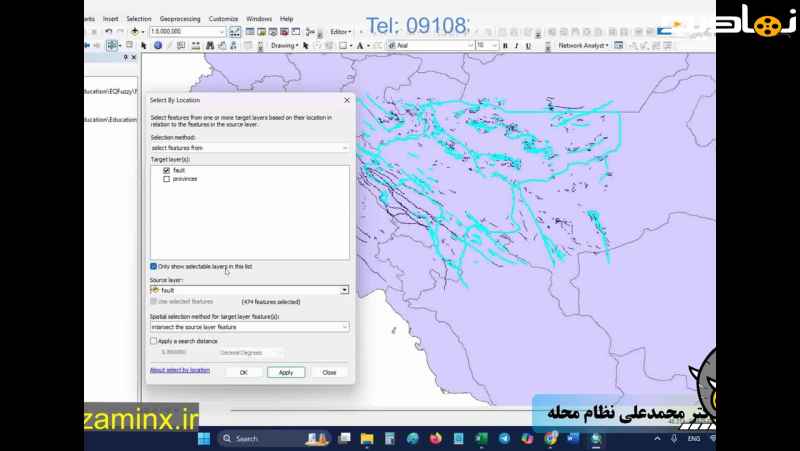The width and height of the screenshot is (800, 451).
Task: Enable Apply a search distance
Action: tap(153, 341)
